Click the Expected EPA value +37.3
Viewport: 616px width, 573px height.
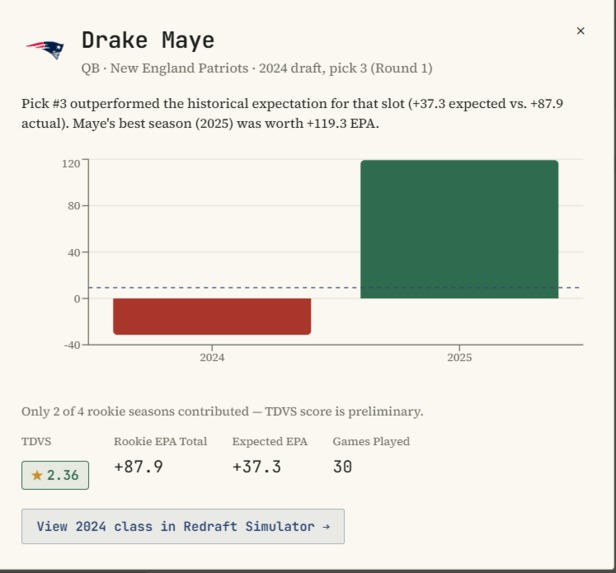click(257, 467)
